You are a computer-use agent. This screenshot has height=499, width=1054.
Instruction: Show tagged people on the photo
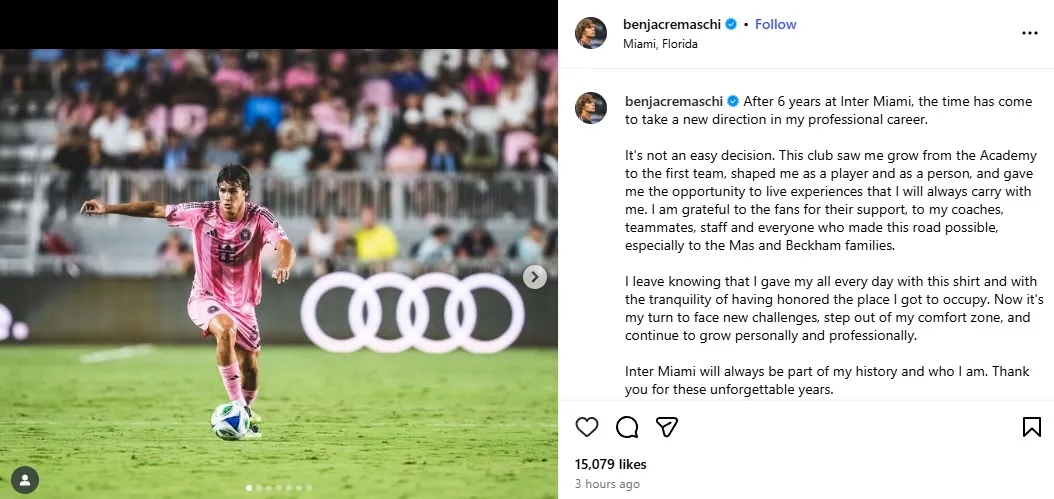click(24, 480)
